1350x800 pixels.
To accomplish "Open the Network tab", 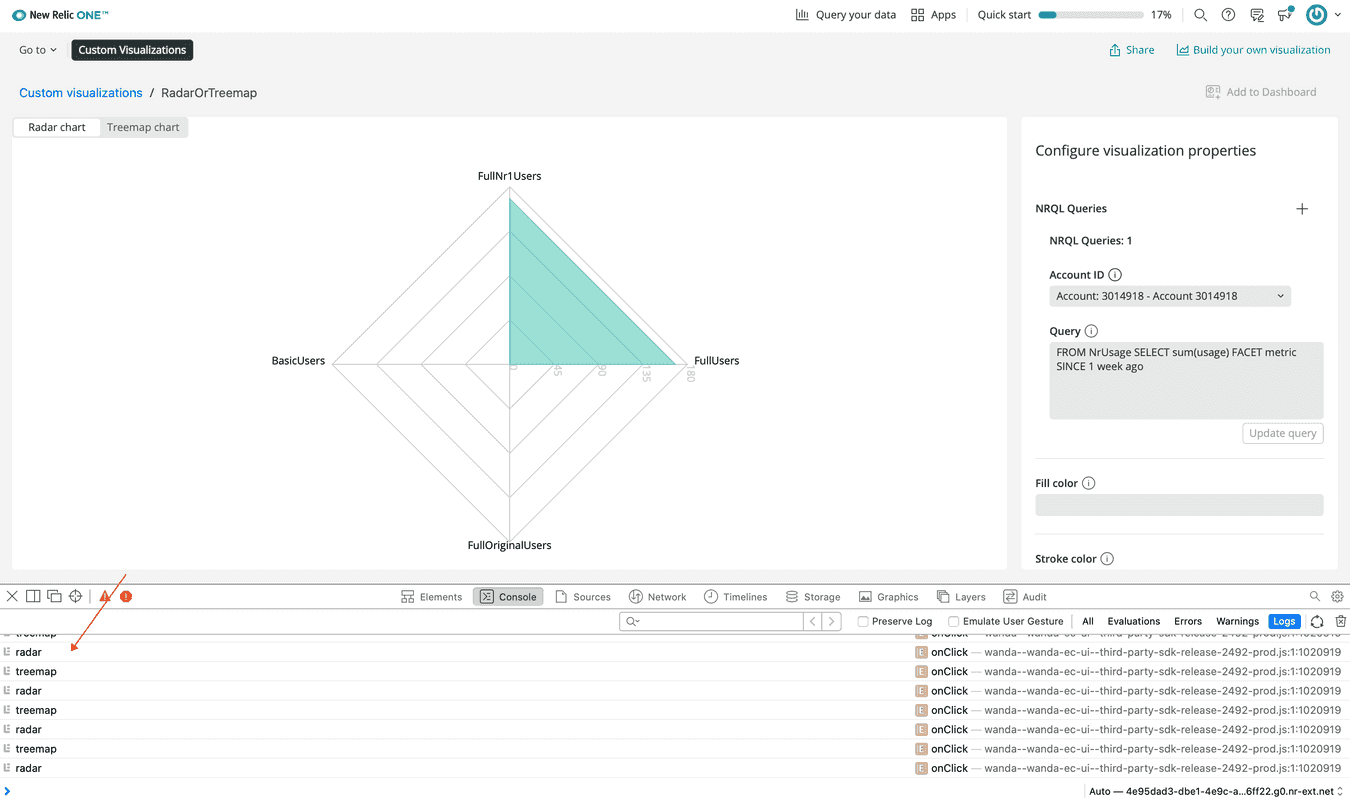I will pos(657,597).
